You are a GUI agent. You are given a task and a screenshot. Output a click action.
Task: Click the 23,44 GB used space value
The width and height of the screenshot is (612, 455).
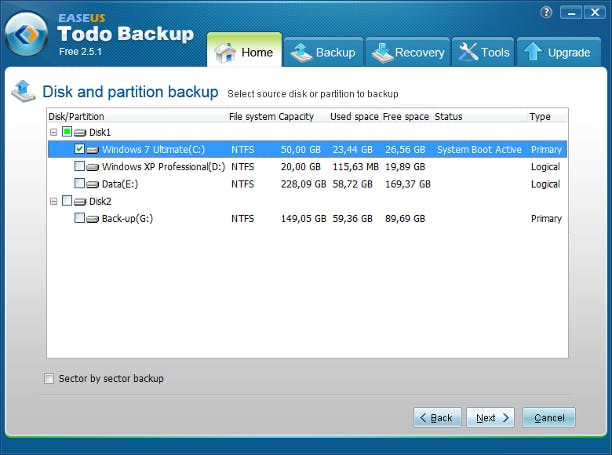352,149
